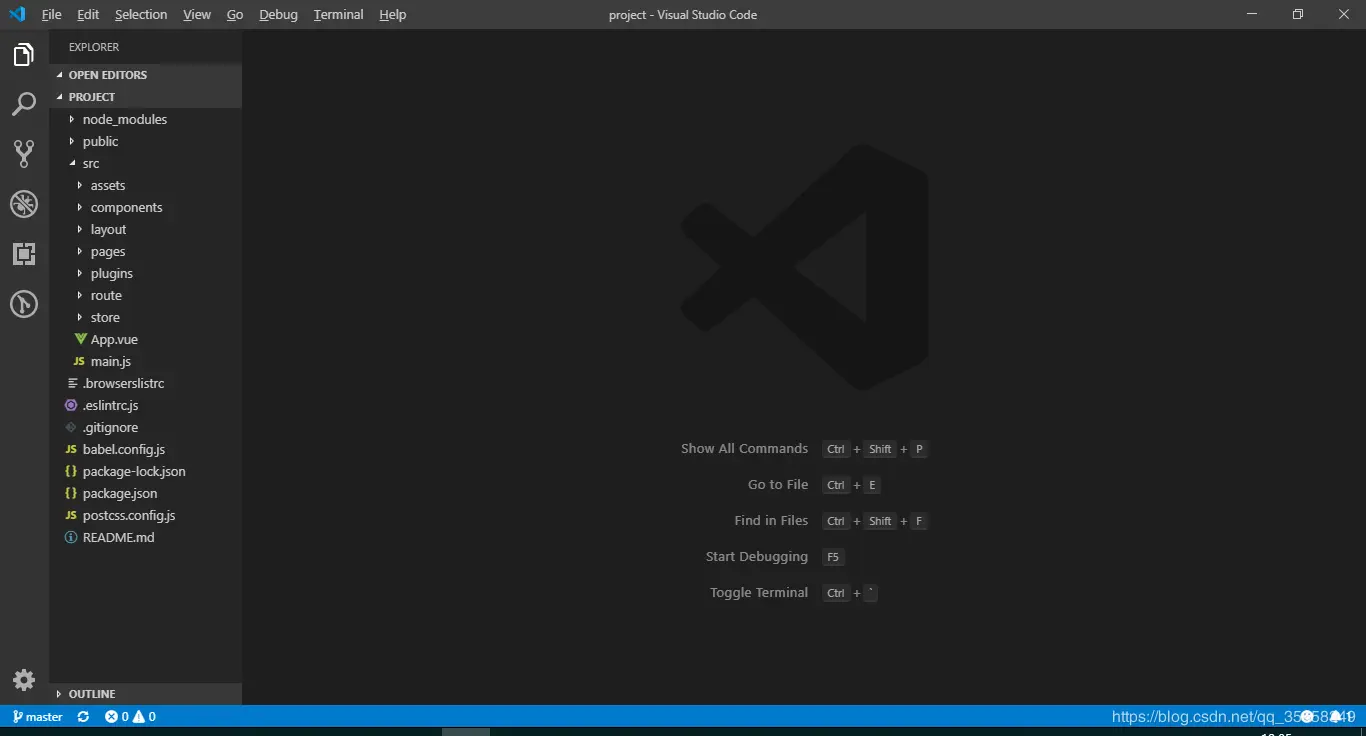
Task: Click the JS icon beside babel.config.js
Action: tap(71, 449)
